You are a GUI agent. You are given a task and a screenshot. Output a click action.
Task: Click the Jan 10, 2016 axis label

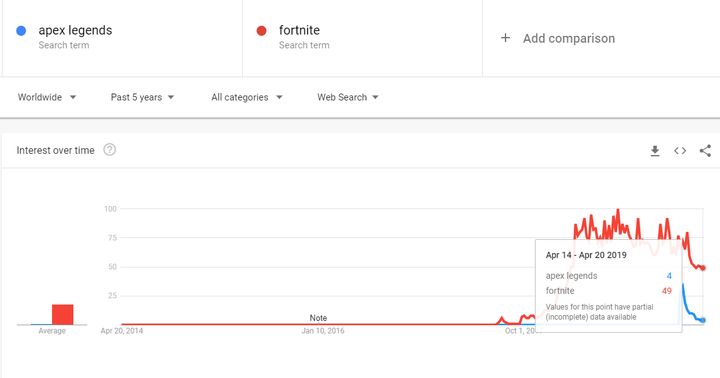tap(323, 331)
